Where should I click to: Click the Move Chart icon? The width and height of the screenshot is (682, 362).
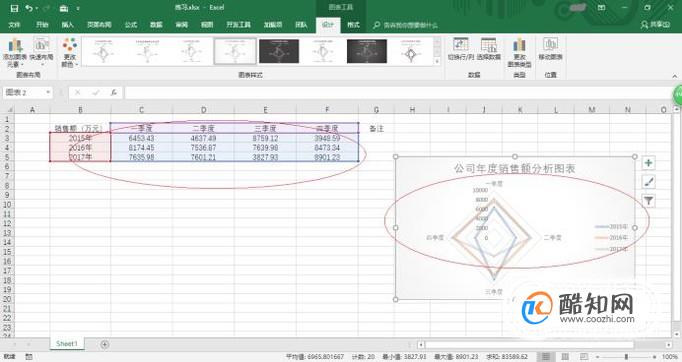550,49
